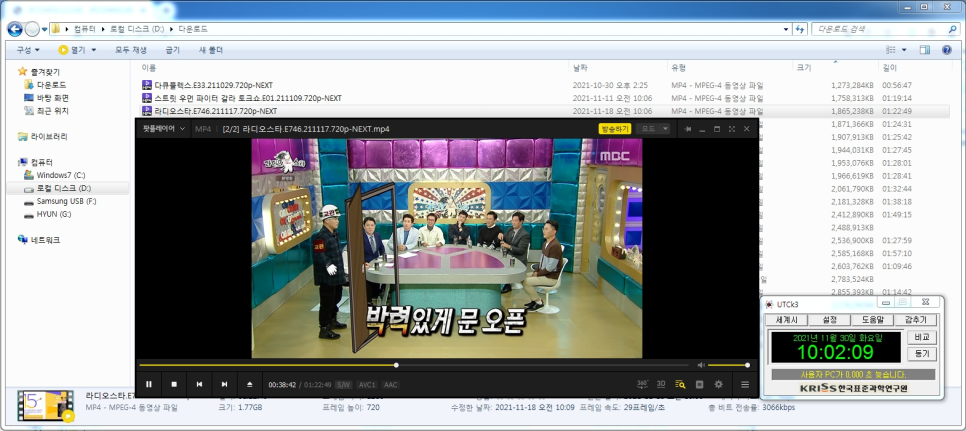Switch PotPlayer to fullscreen mode
The image size is (966, 431).
point(731,129)
